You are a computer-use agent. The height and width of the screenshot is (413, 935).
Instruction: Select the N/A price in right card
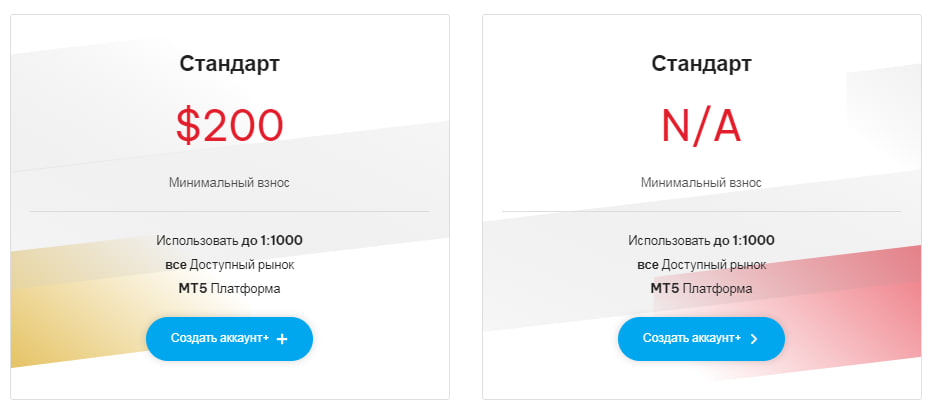tap(701, 126)
